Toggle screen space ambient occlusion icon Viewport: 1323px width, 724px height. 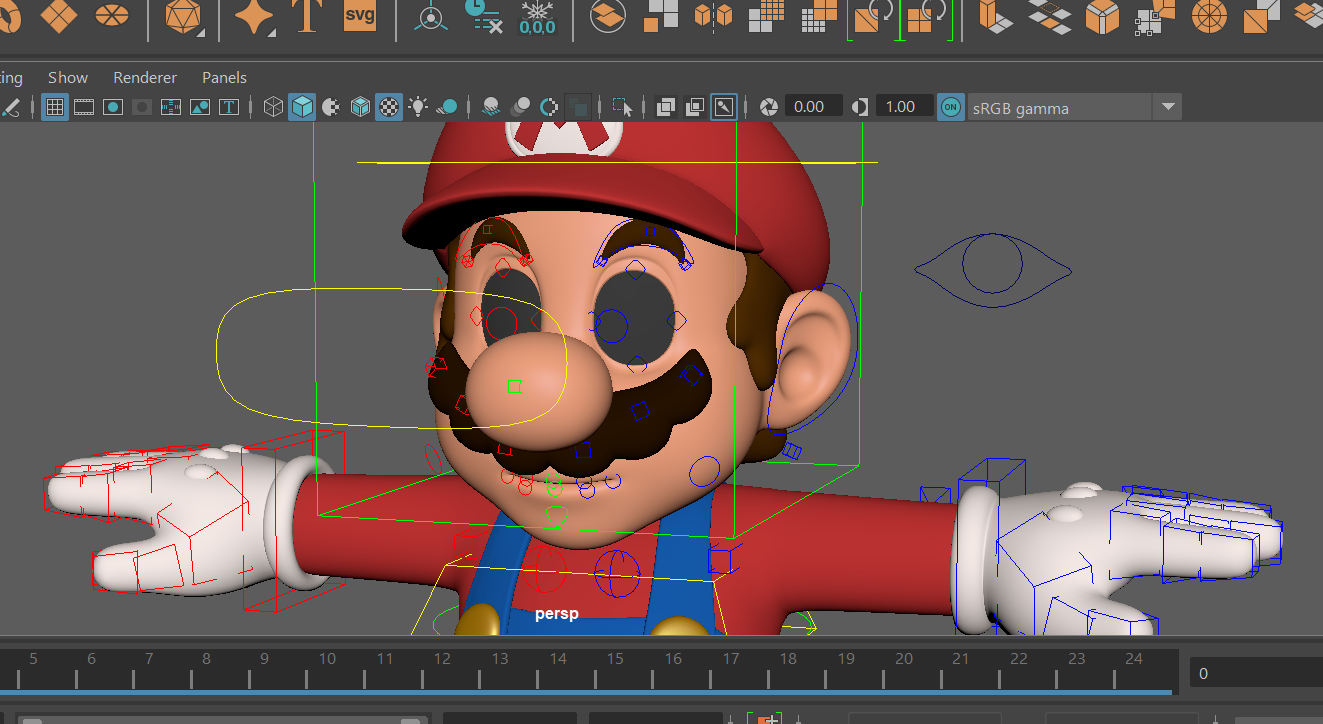[491, 107]
